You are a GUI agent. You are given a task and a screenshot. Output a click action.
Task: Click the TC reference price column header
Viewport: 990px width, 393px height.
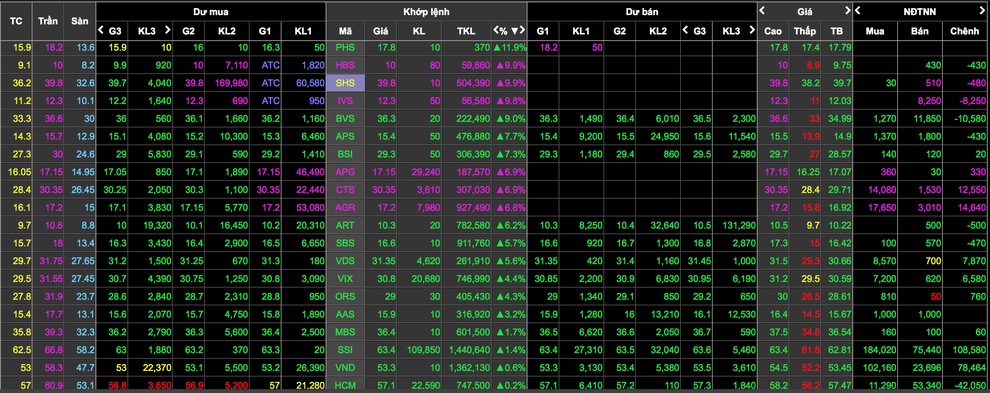pyautogui.click(x=16, y=20)
